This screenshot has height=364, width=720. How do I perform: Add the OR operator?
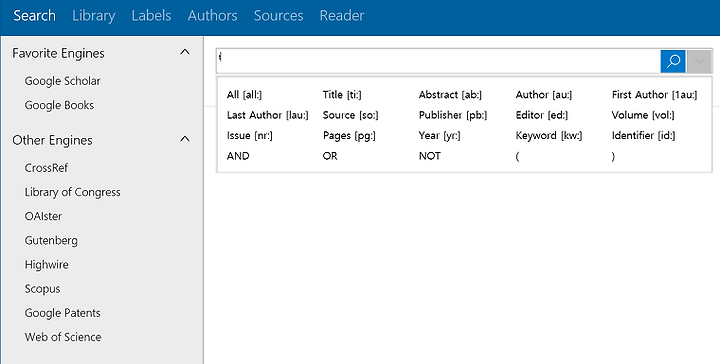(x=330, y=156)
